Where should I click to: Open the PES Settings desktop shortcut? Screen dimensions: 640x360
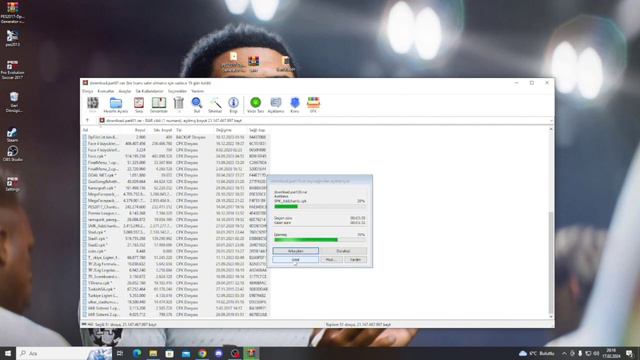pyautogui.click(x=13, y=184)
